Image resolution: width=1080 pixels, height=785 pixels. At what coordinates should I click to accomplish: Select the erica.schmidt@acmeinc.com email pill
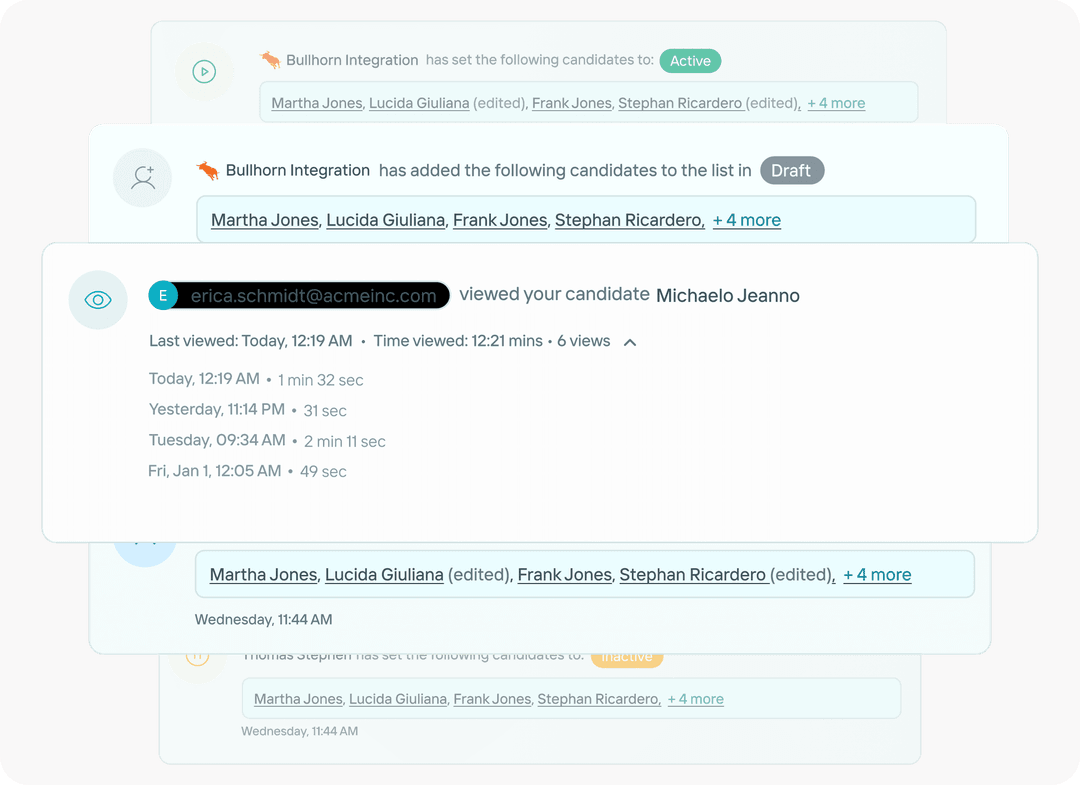[x=310, y=295]
